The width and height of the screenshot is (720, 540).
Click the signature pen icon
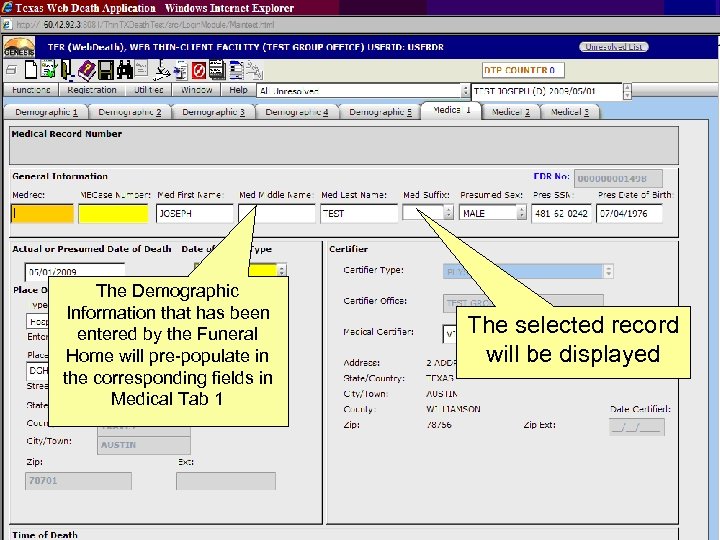[x=162, y=70]
